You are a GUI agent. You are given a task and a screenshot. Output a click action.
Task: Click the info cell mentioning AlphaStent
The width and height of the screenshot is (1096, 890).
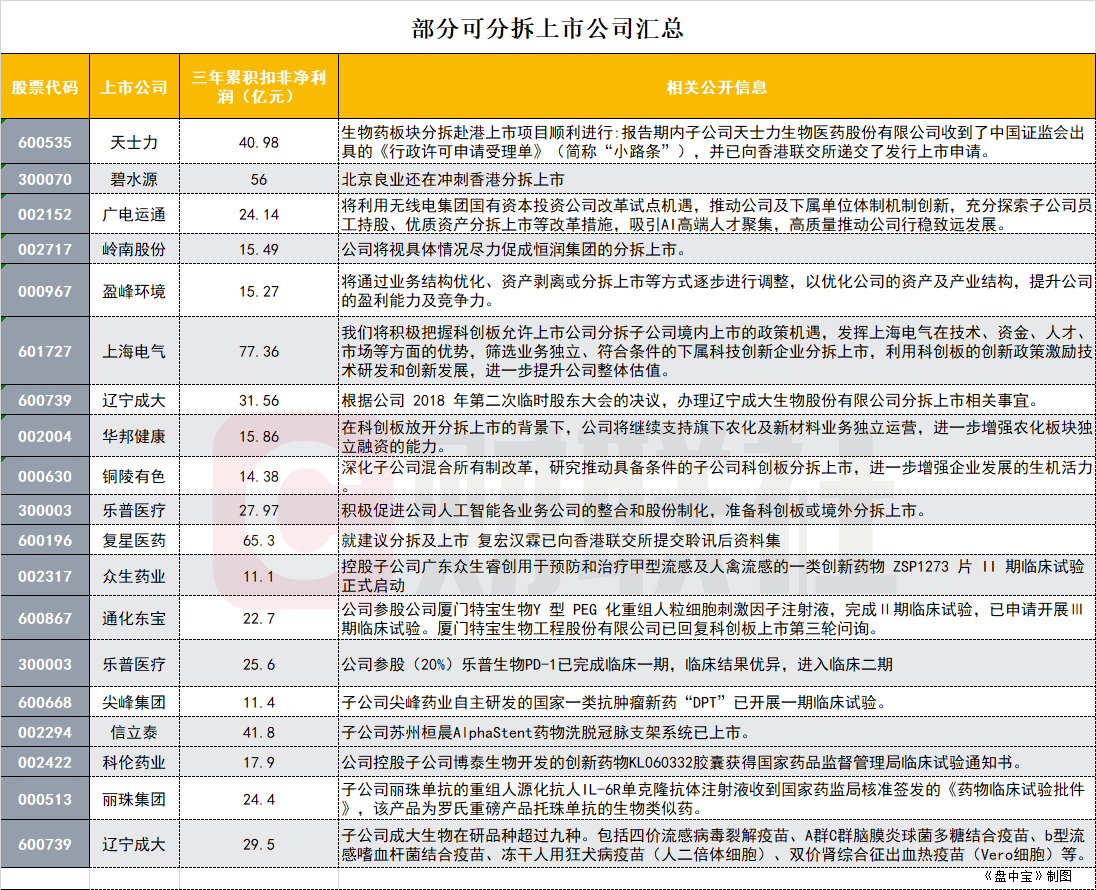[x=716, y=732]
